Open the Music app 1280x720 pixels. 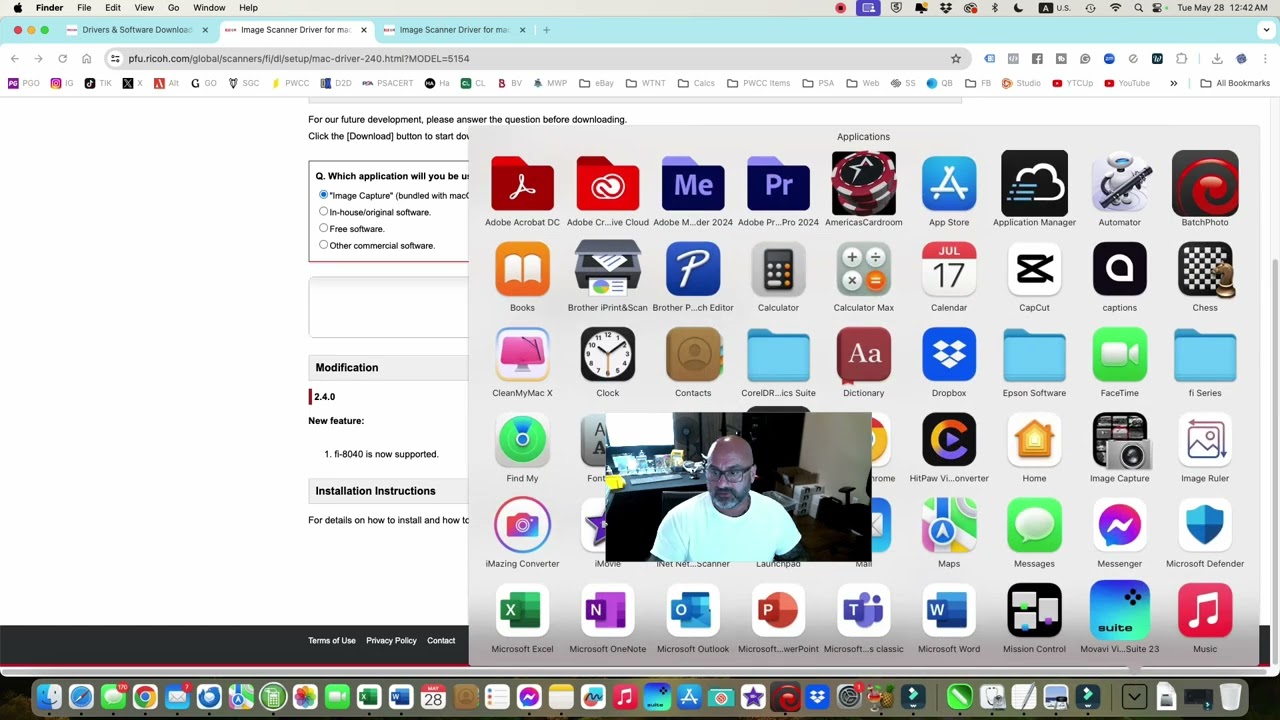click(x=1205, y=611)
